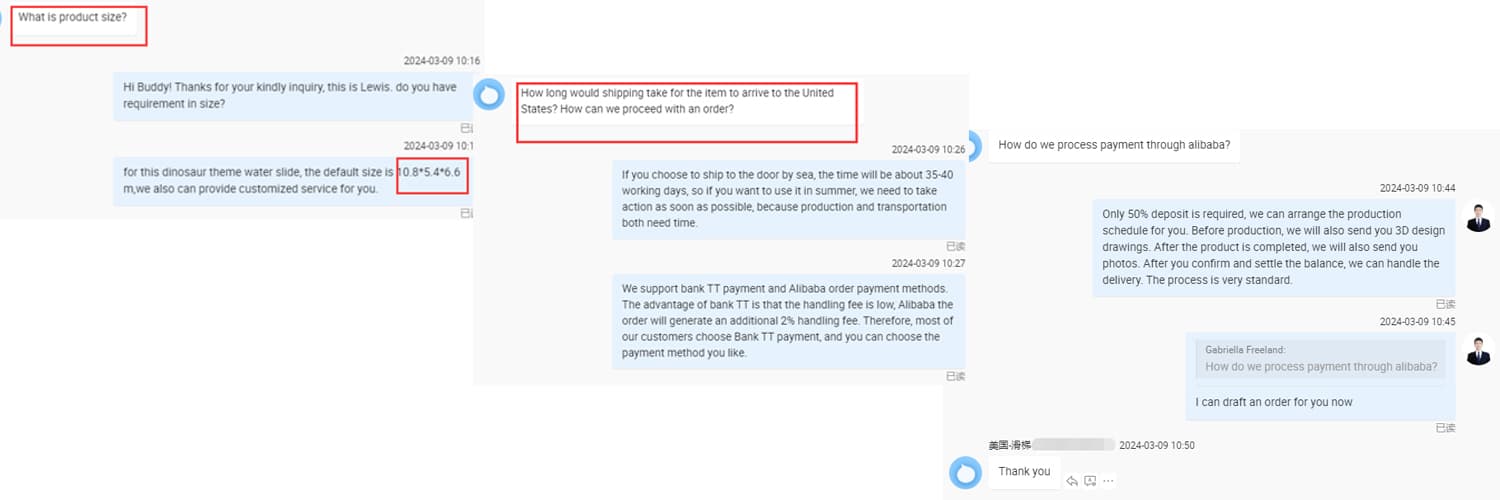Click the 35-40 working days shipping reply
Screen dimensions: 1500x500
tap(788, 198)
